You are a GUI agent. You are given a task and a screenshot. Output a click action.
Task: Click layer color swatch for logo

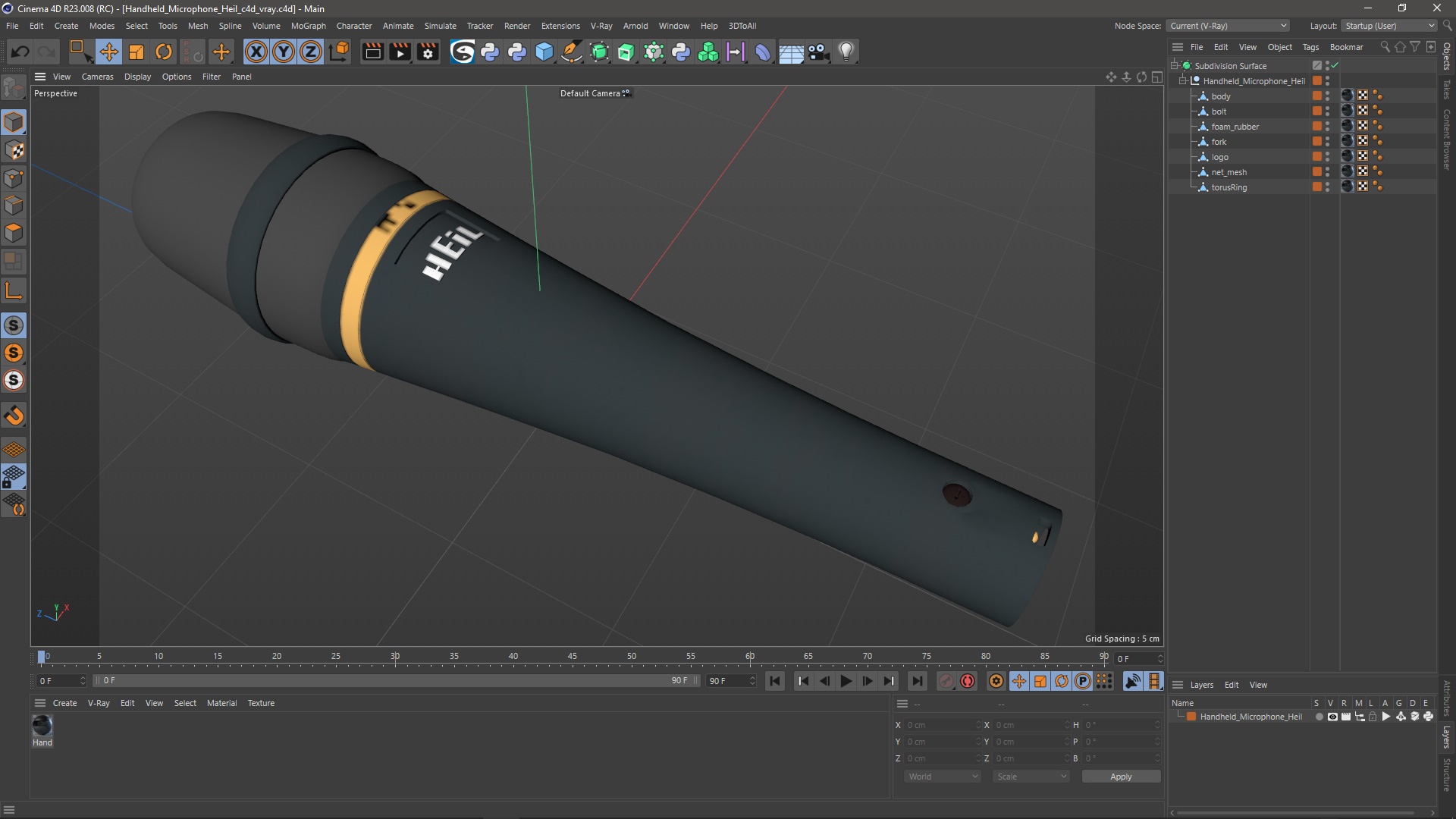[x=1317, y=157]
